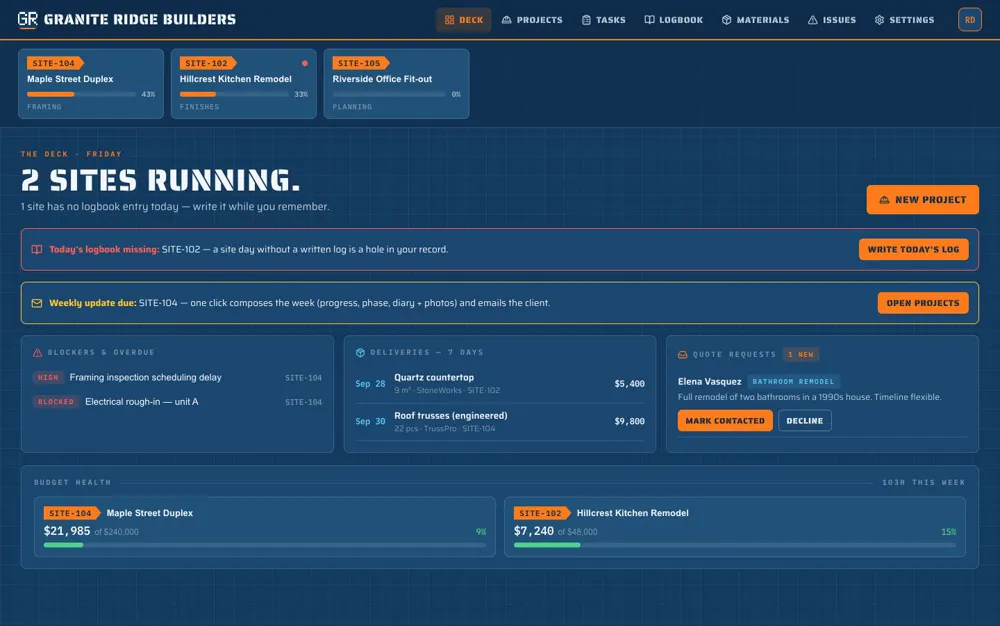This screenshot has width=1000, height=626.
Task: Open the RD user avatar
Action: pos(969,20)
